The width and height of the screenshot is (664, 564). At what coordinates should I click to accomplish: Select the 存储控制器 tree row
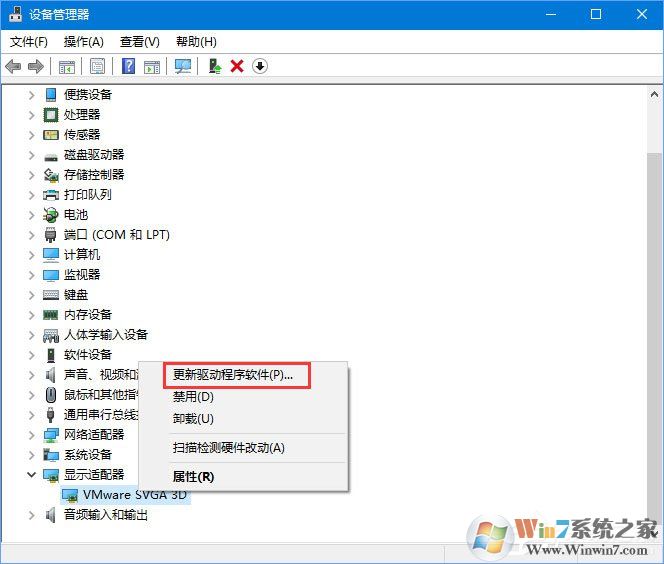click(x=94, y=175)
